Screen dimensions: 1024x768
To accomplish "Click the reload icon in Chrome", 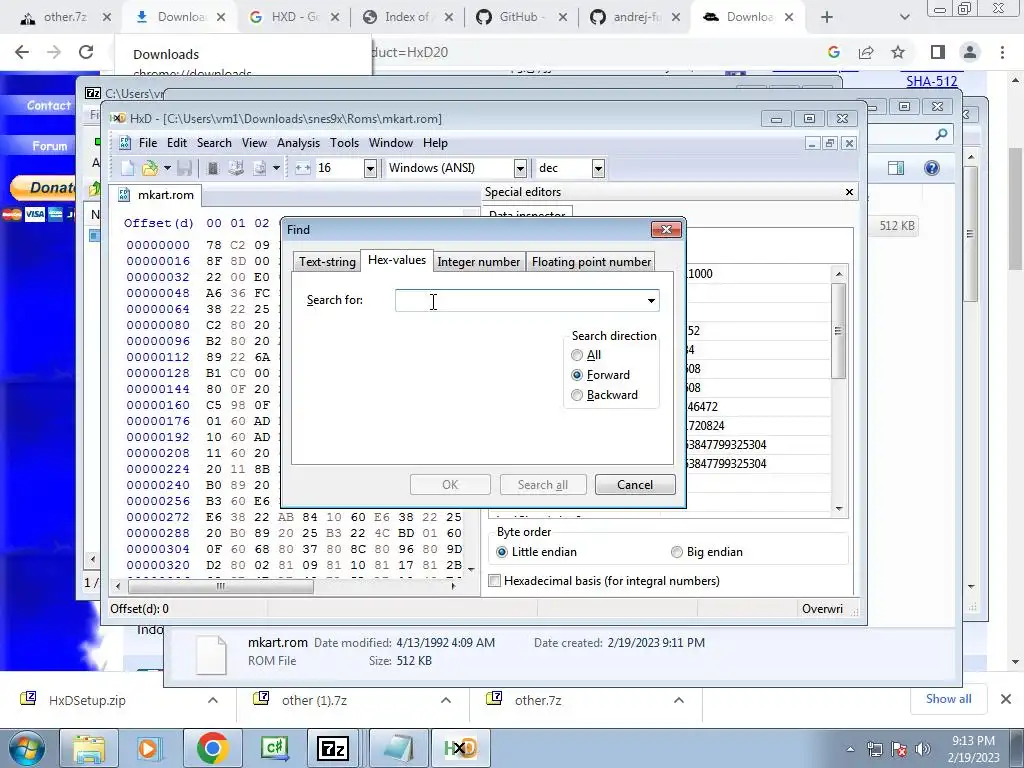I will (x=86, y=52).
